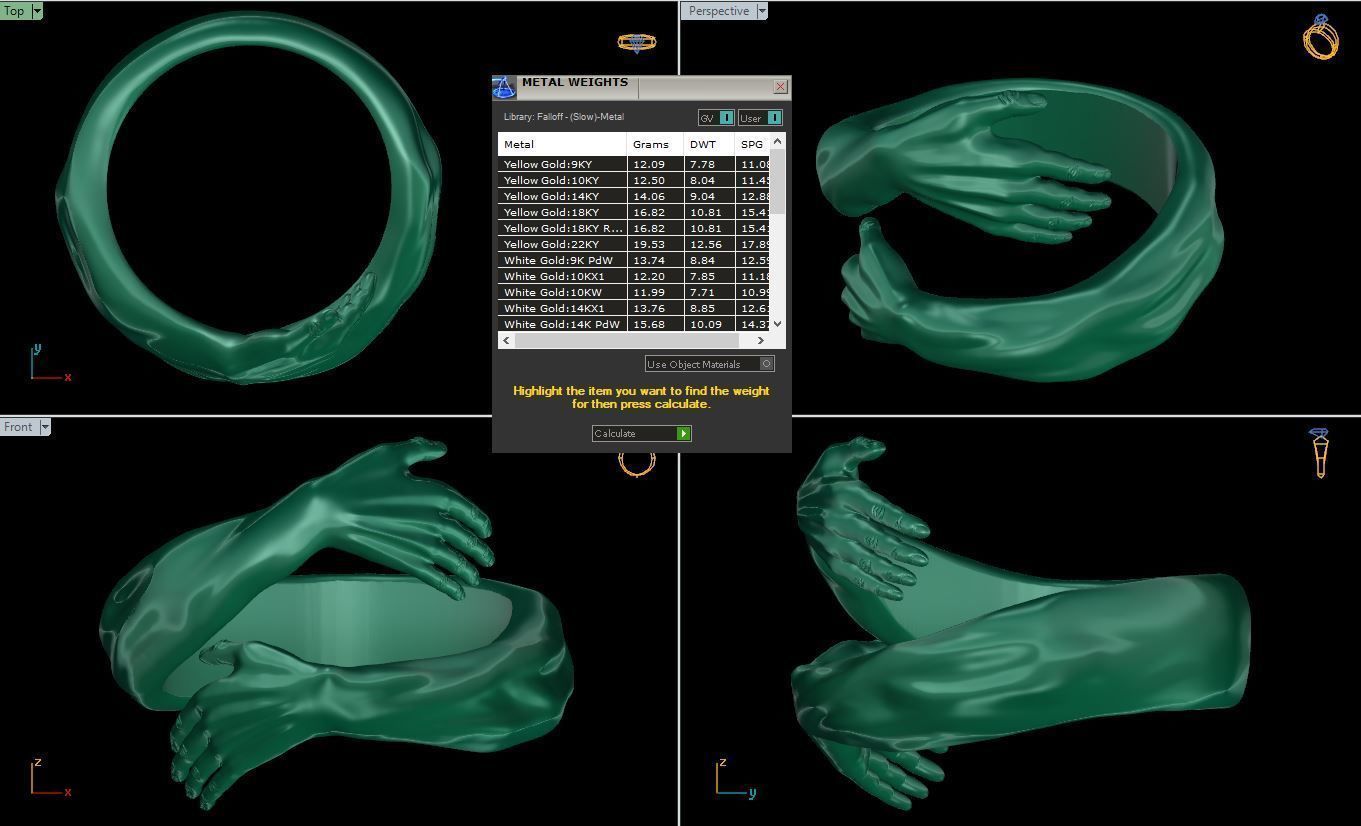Click the Library: Falloff - (Slow)-Metal label
This screenshot has height=826, width=1361.
[x=563, y=117]
